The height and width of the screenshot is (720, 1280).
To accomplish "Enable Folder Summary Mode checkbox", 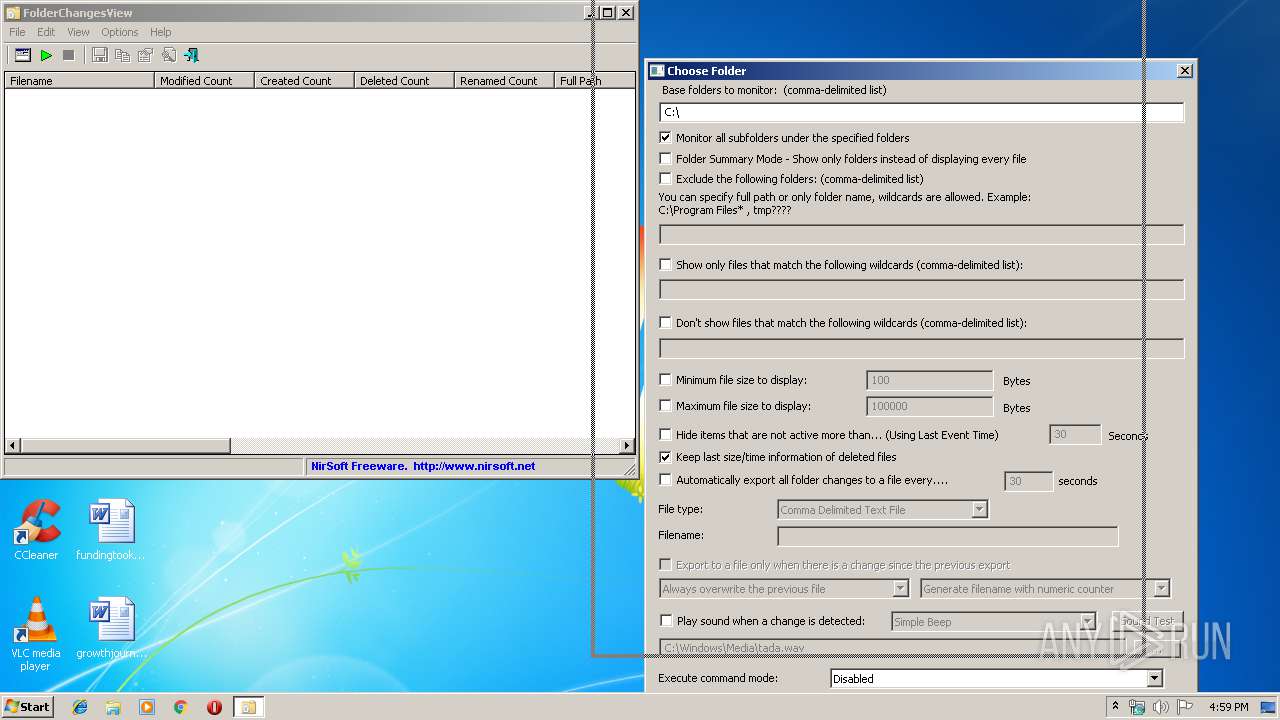I will (665, 158).
